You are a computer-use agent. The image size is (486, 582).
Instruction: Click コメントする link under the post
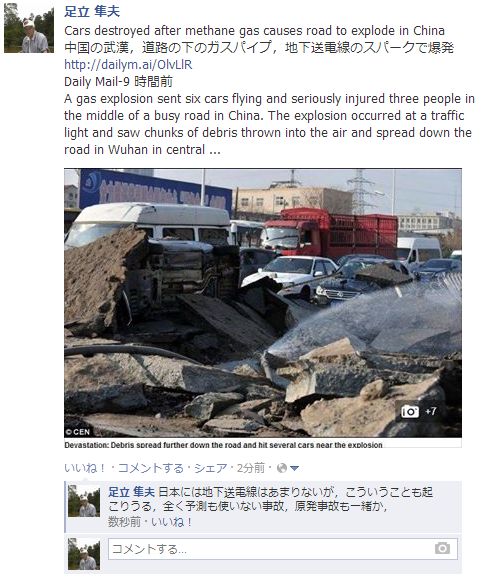point(151,468)
